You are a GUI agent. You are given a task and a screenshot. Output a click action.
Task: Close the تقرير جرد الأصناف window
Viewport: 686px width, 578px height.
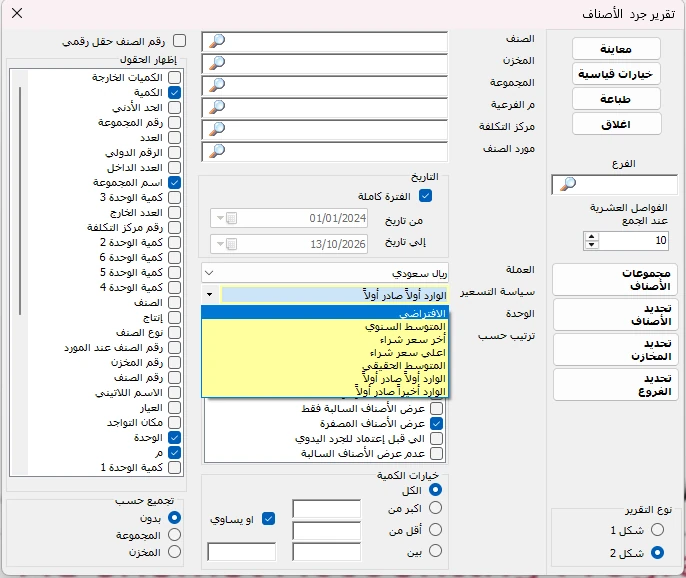pyautogui.click(x=17, y=13)
